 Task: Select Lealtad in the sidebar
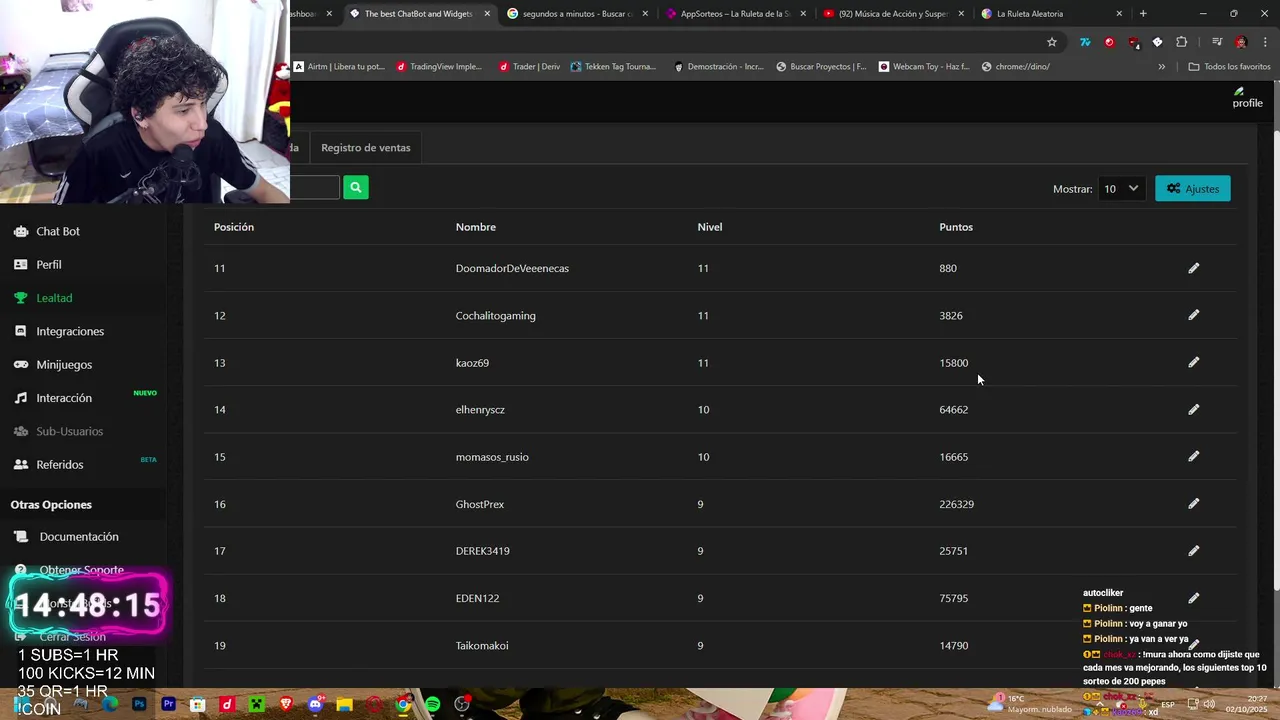(x=54, y=298)
